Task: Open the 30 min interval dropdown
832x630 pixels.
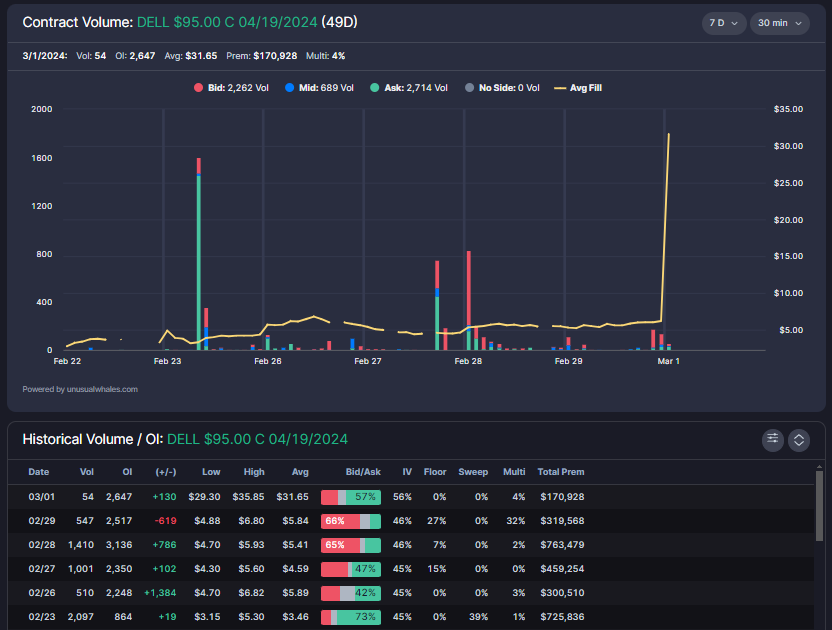Action: tap(779, 22)
